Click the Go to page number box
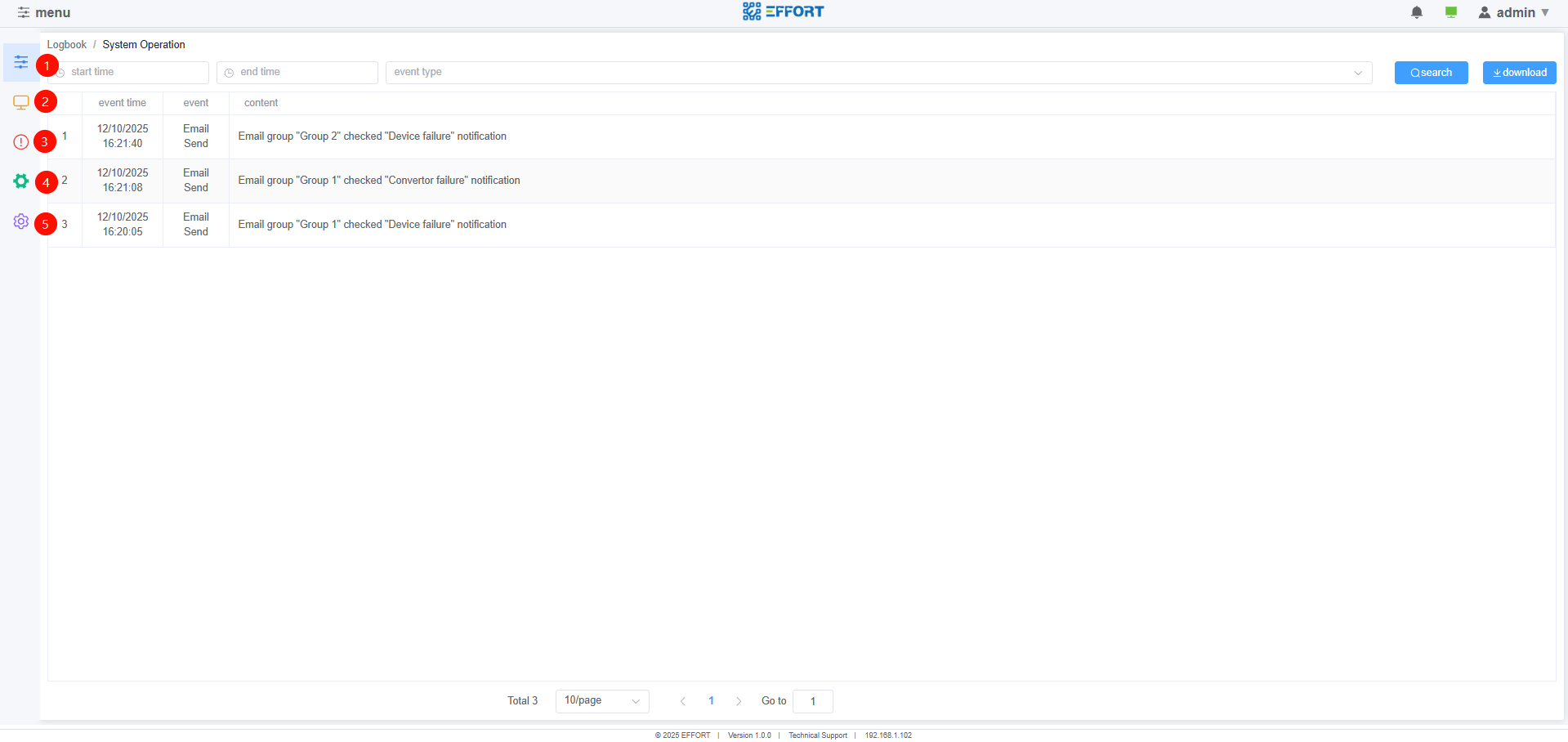Image resolution: width=1568 pixels, height=742 pixels. tap(812, 701)
